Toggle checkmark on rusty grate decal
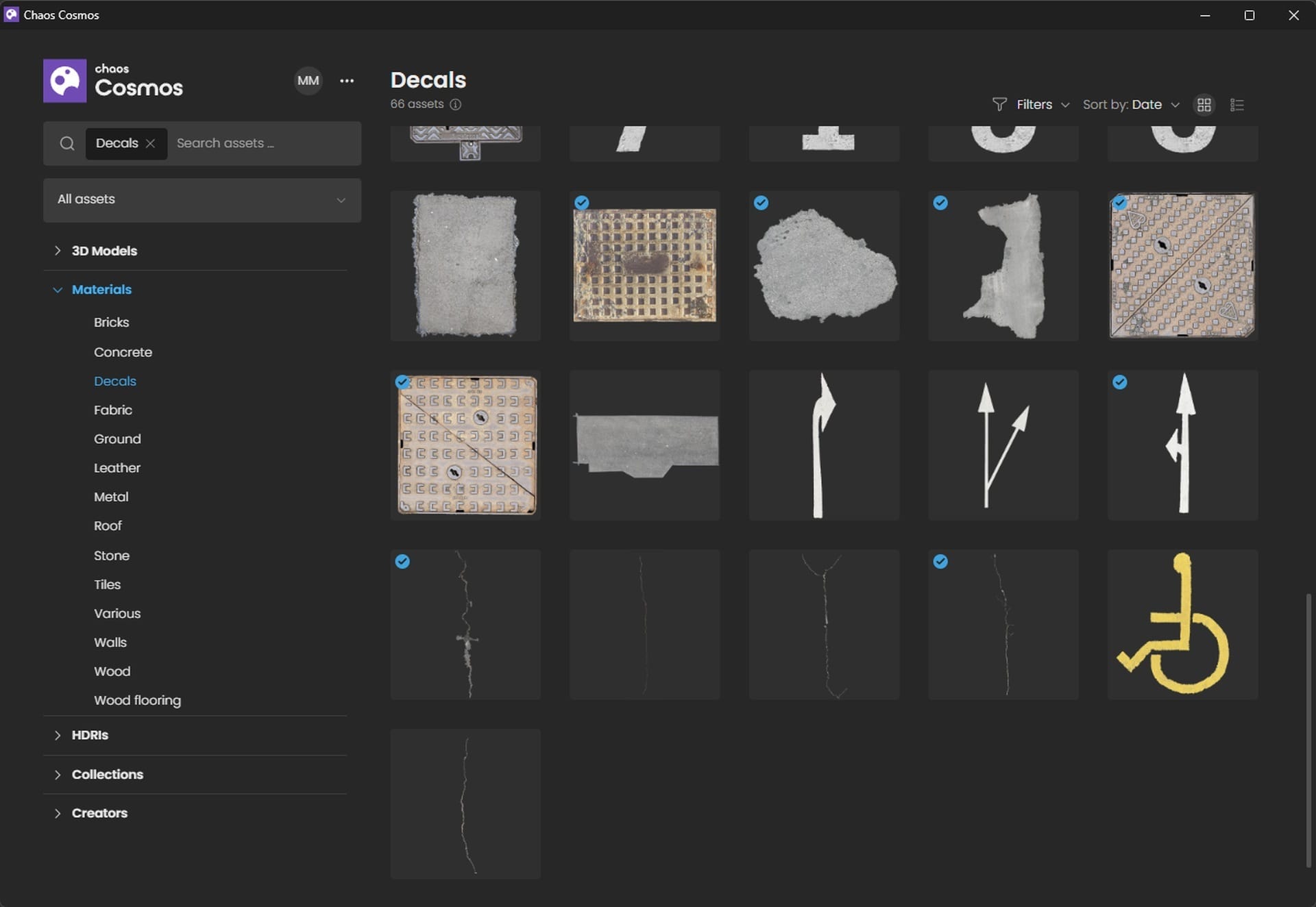The width and height of the screenshot is (1316, 907). click(x=582, y=203)
